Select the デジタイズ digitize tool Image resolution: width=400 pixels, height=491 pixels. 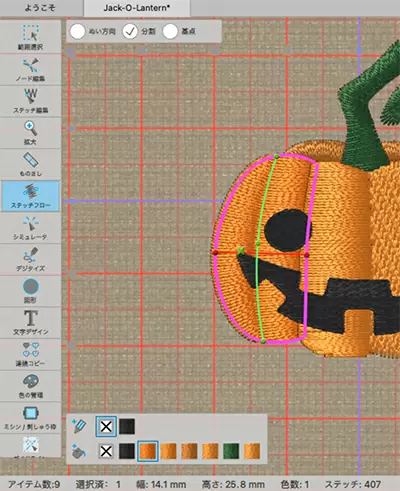tap(30, 260)
